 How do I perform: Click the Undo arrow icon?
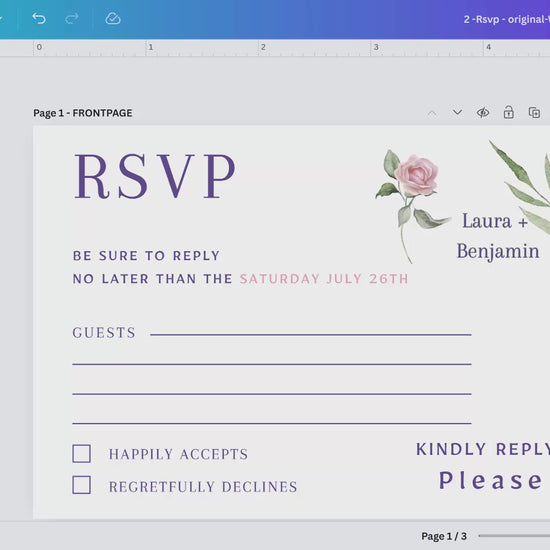pos(39,18)
